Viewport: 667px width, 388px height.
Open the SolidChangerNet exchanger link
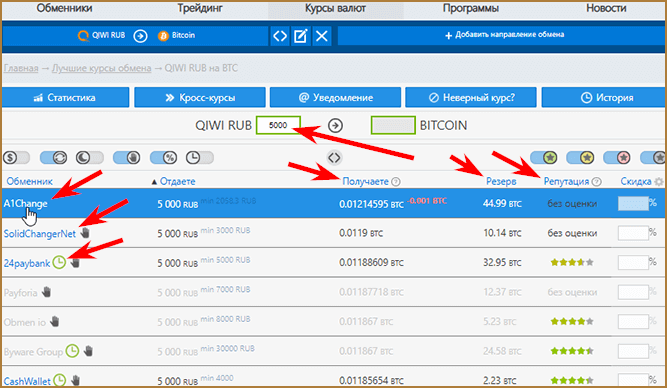pos(40,234)
